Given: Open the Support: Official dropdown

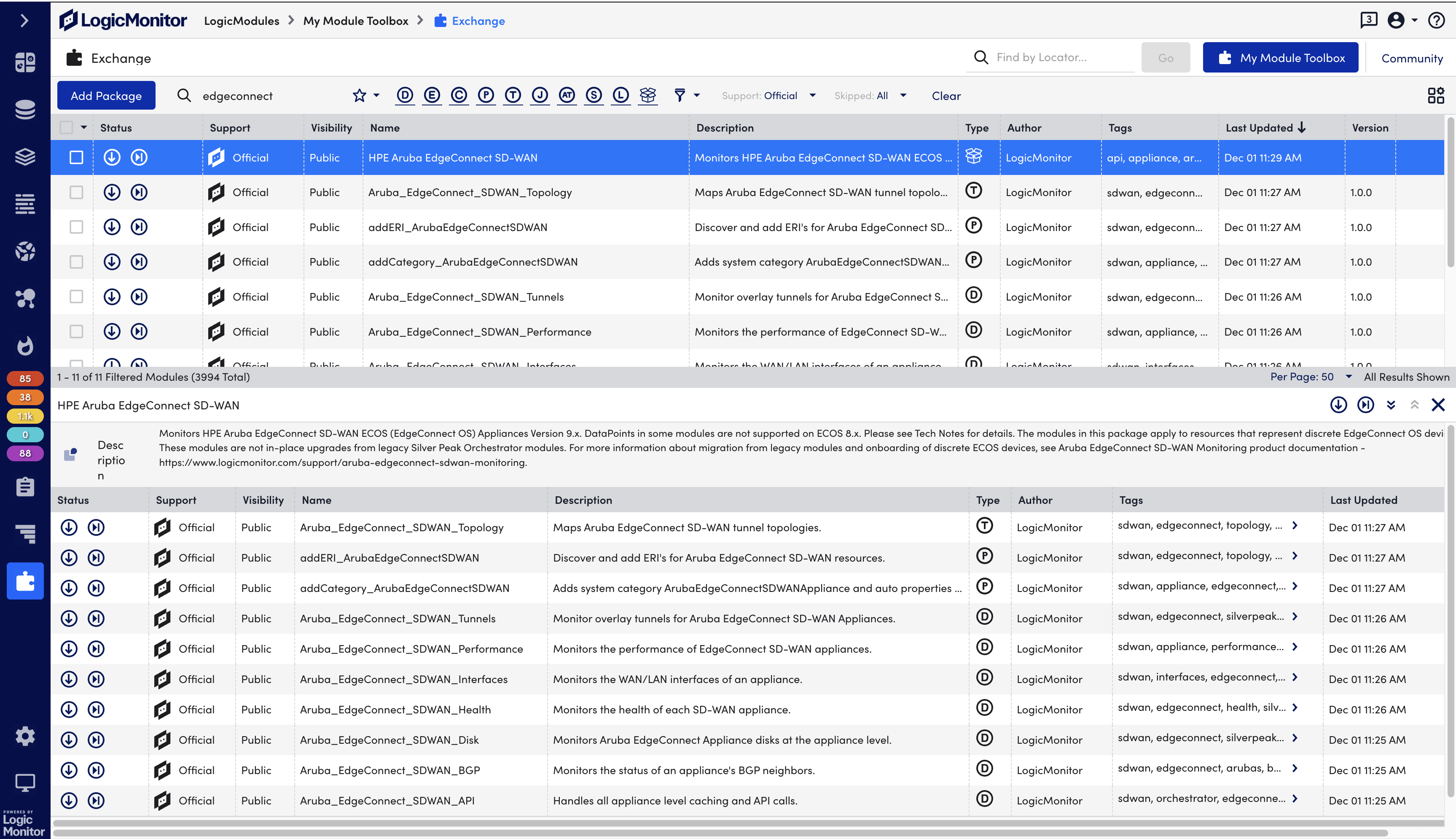Looking at the screenshot, I should point(769,96).
